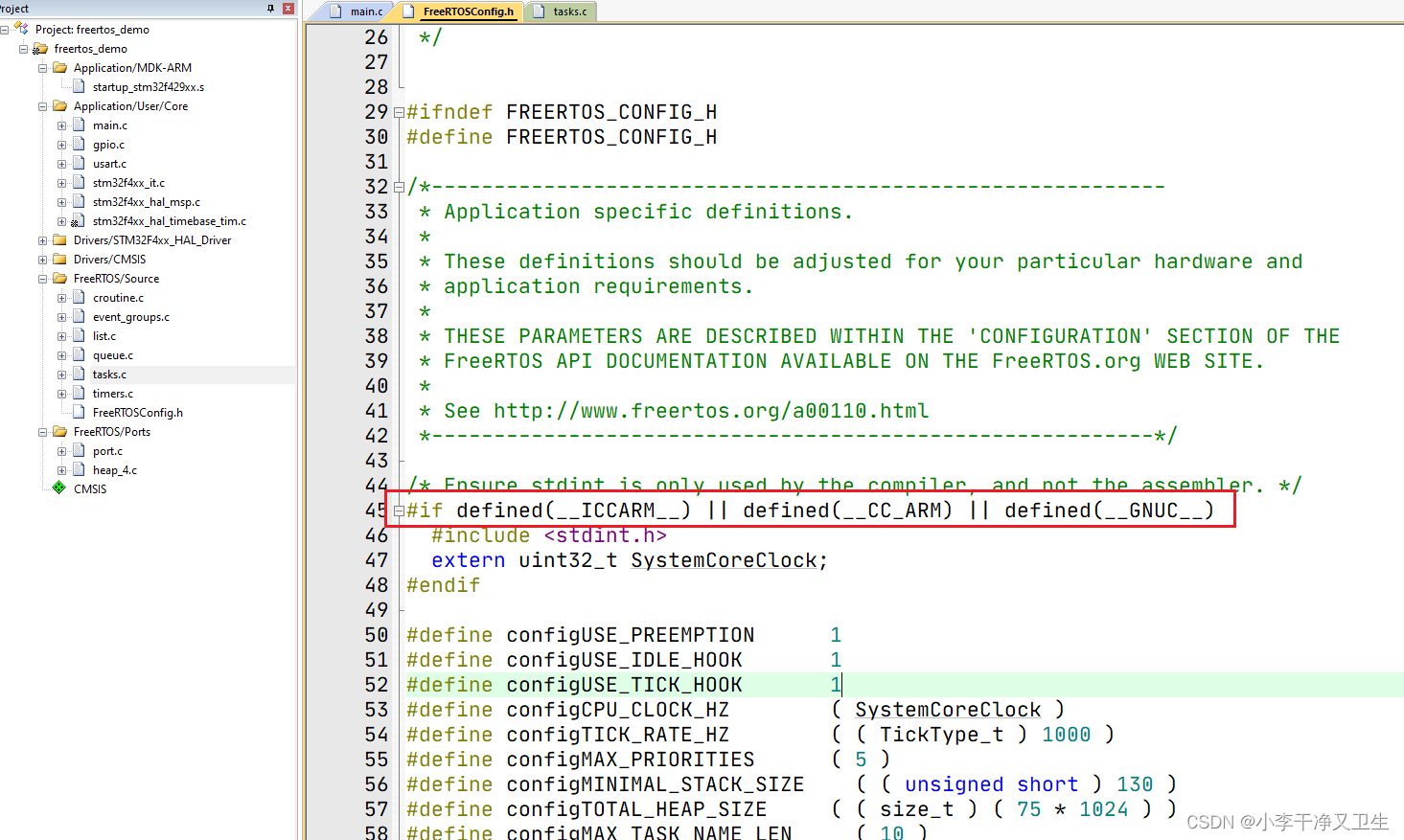The height and width of the screenshot is (840, 1404).
Task: Expand the port.c file node
Action: coord(61,451)
